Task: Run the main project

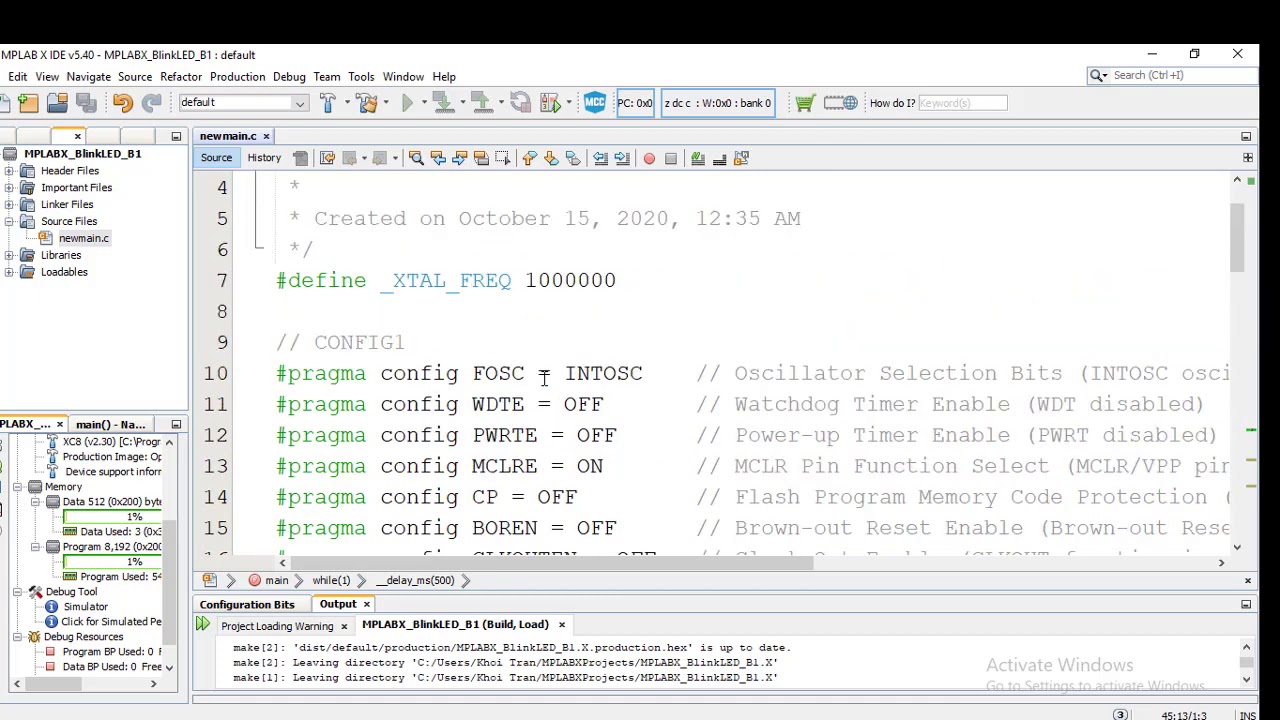Action: (x=407, y=103)
